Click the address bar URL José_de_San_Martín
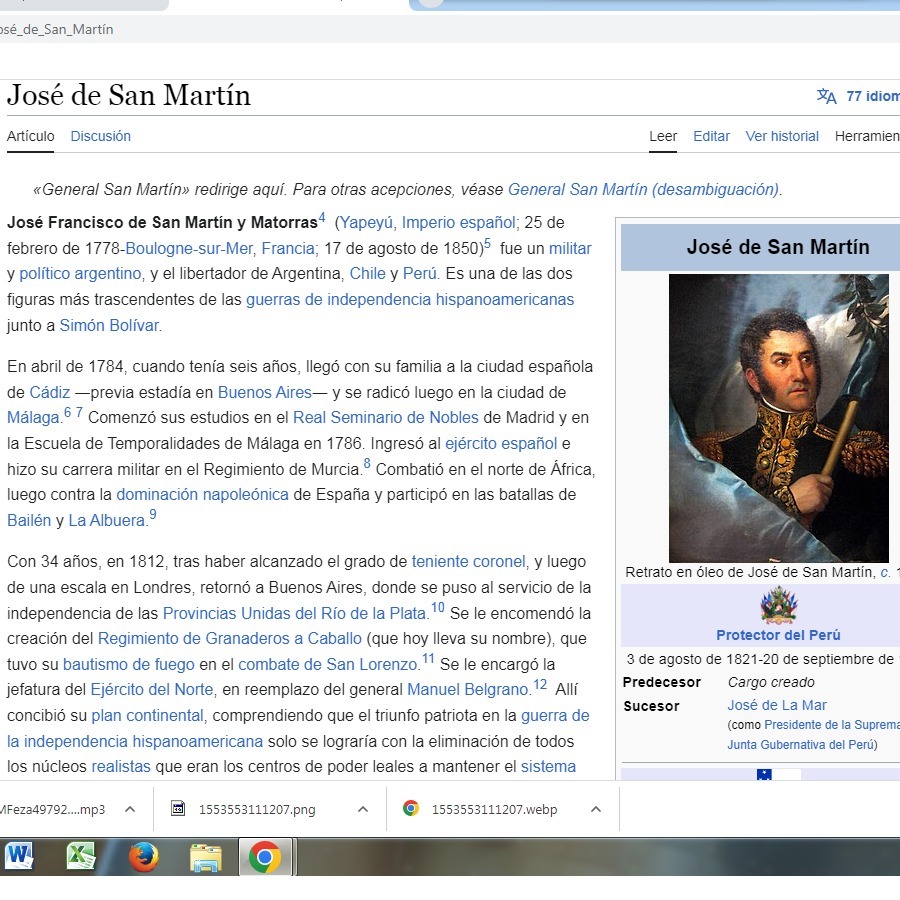The width and height of the screenshot is (900, 900). (x=57, y=29)
